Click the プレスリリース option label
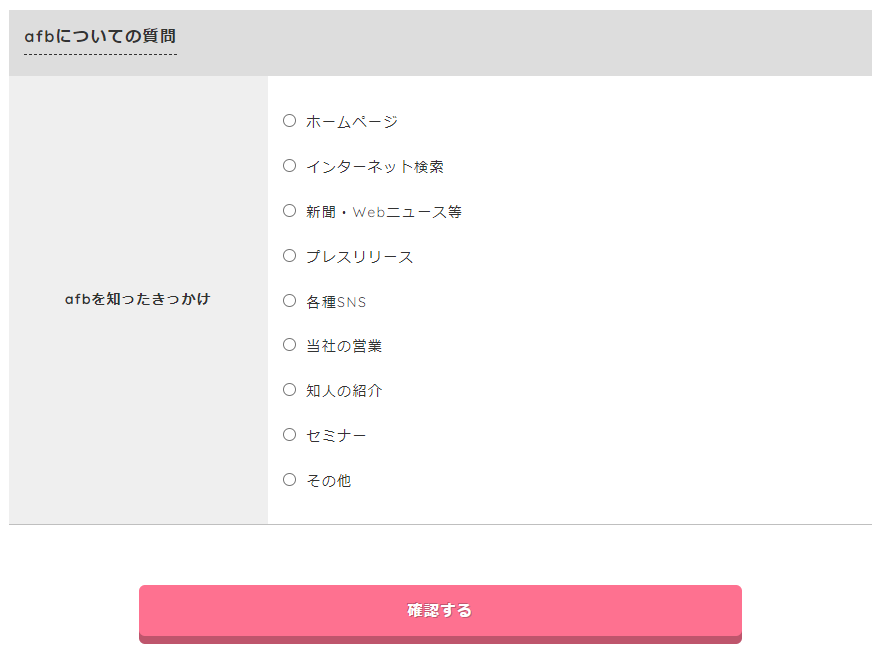Viewport: 885px width, 657px height. pos(360,256)
